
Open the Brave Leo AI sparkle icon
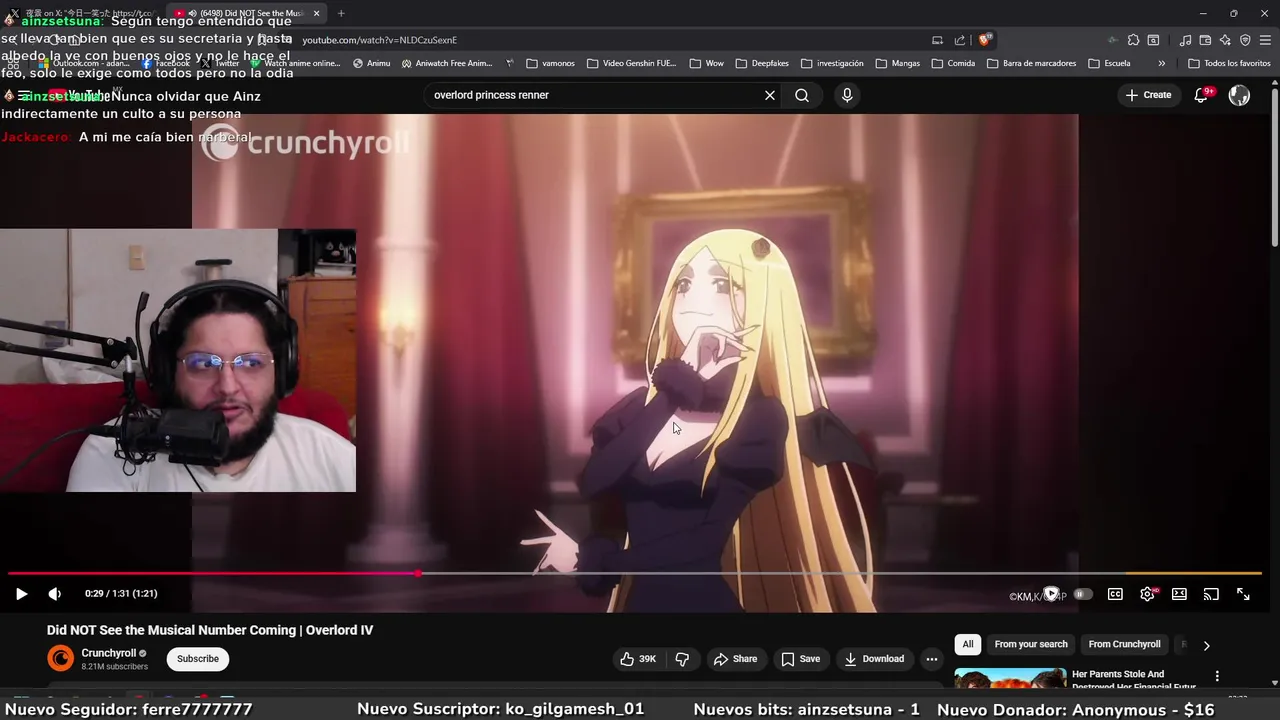(1225, 40)
